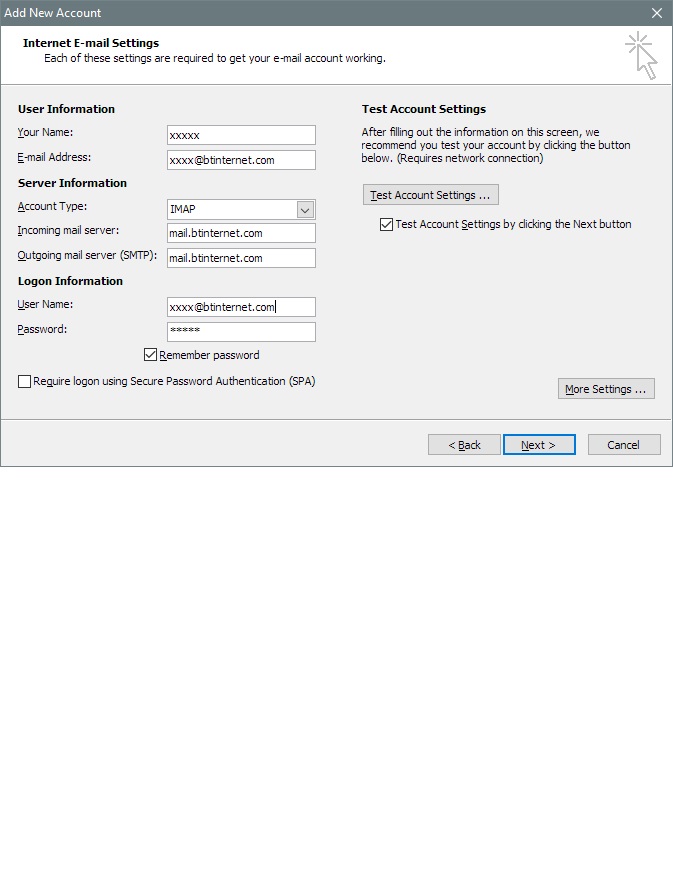Proceed by clicking the Next button
This screenshot has width=673, height=877.
[539, 445]
